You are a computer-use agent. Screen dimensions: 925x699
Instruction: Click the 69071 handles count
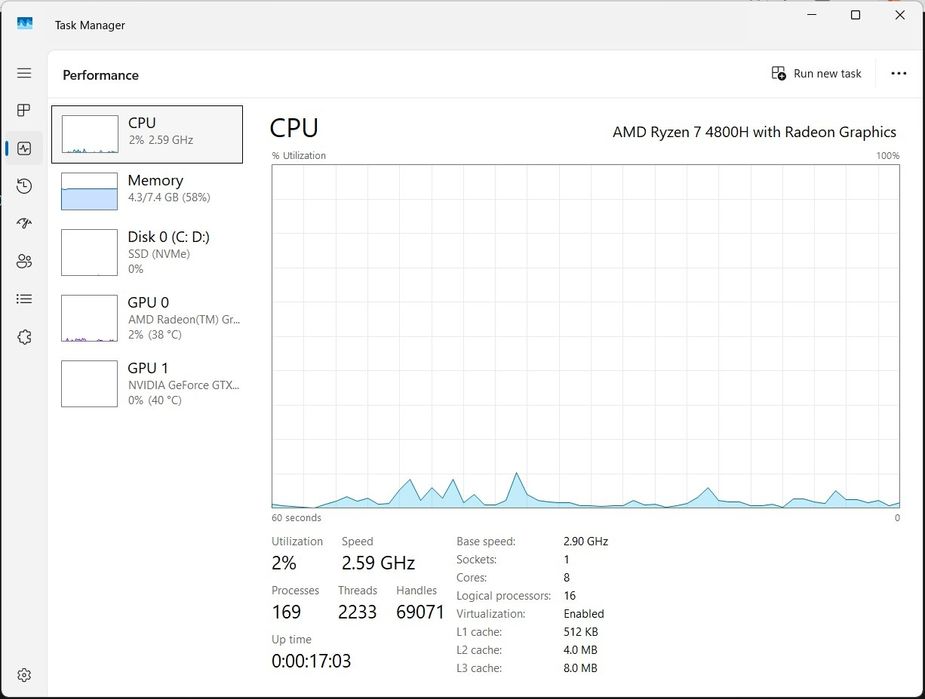[420, 612]
